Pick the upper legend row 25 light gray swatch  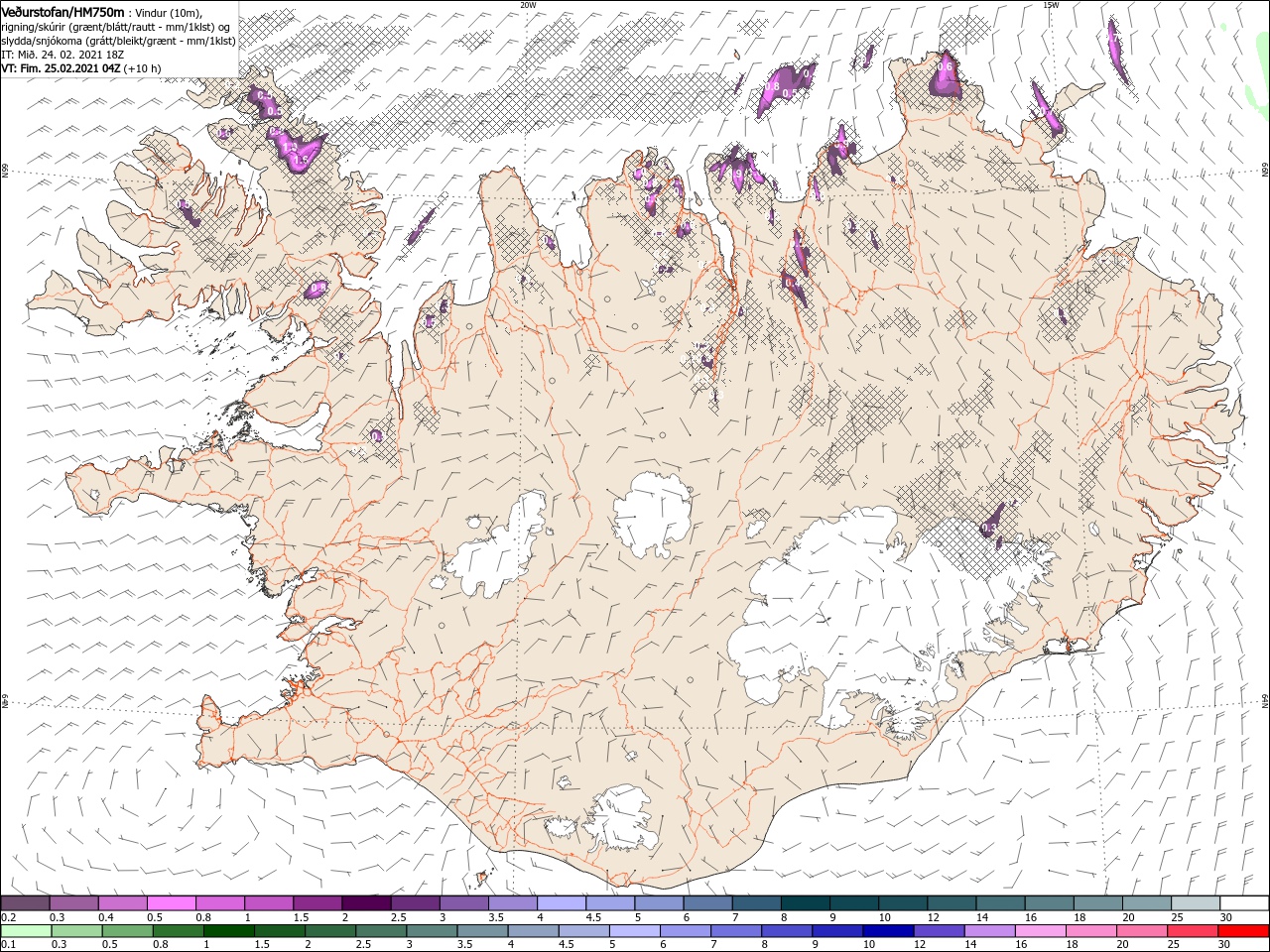pyautogui.click(x=1197, y=902)
